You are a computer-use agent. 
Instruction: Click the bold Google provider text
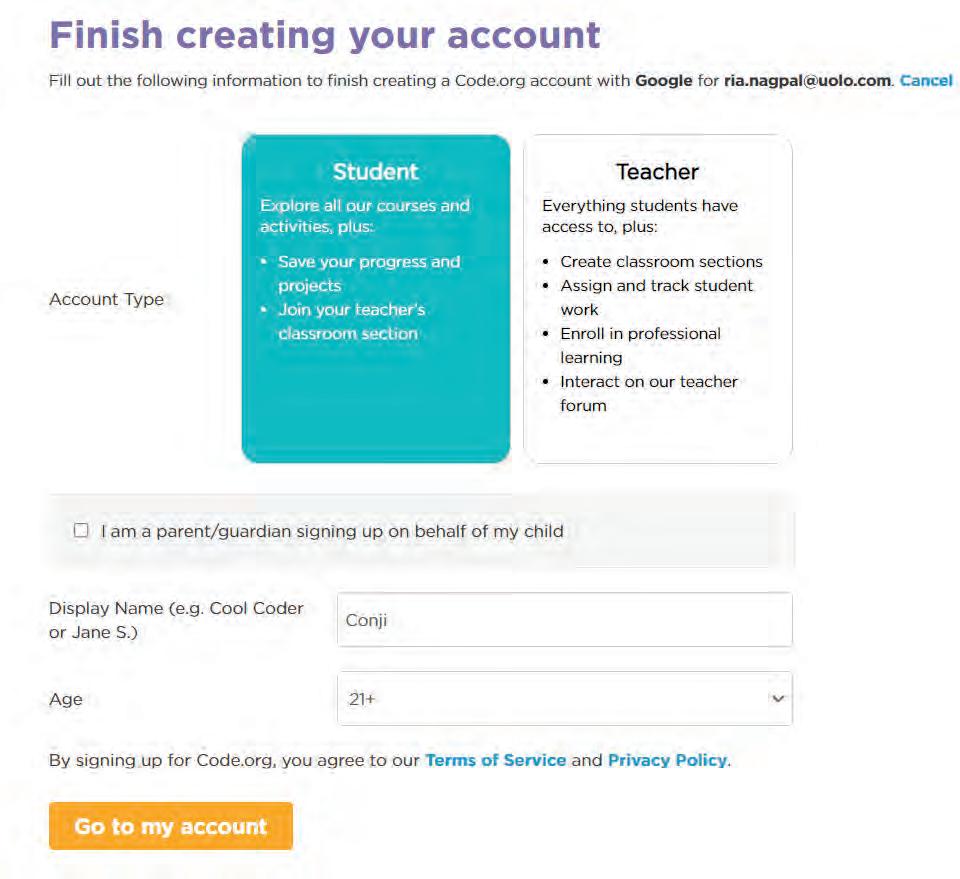coord(663,80)
